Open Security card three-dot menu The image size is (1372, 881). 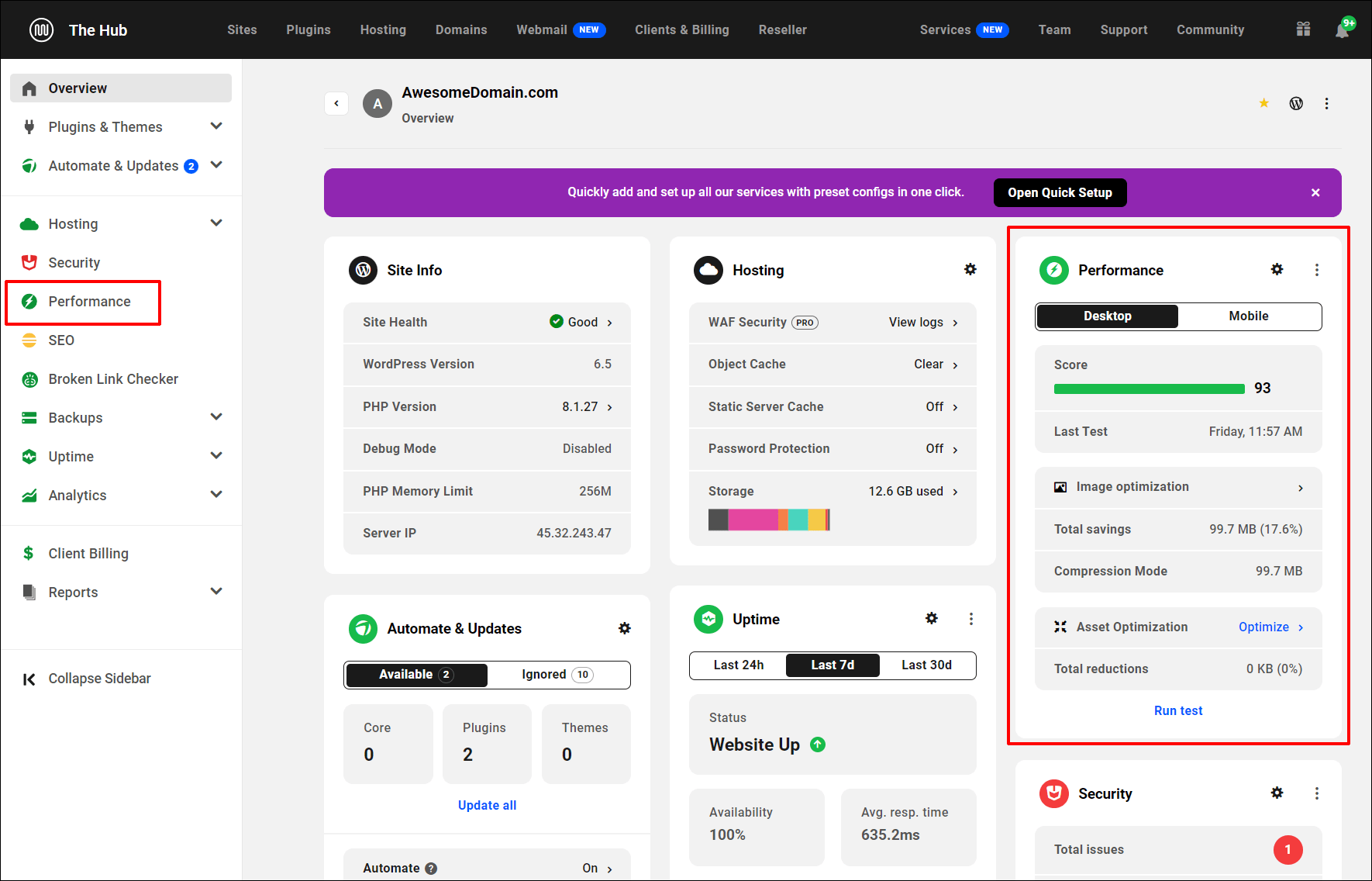point(1316,793)
